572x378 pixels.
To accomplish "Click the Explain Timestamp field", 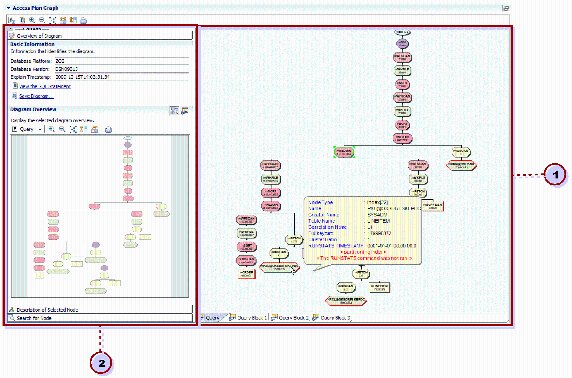I will coord(122,77).
